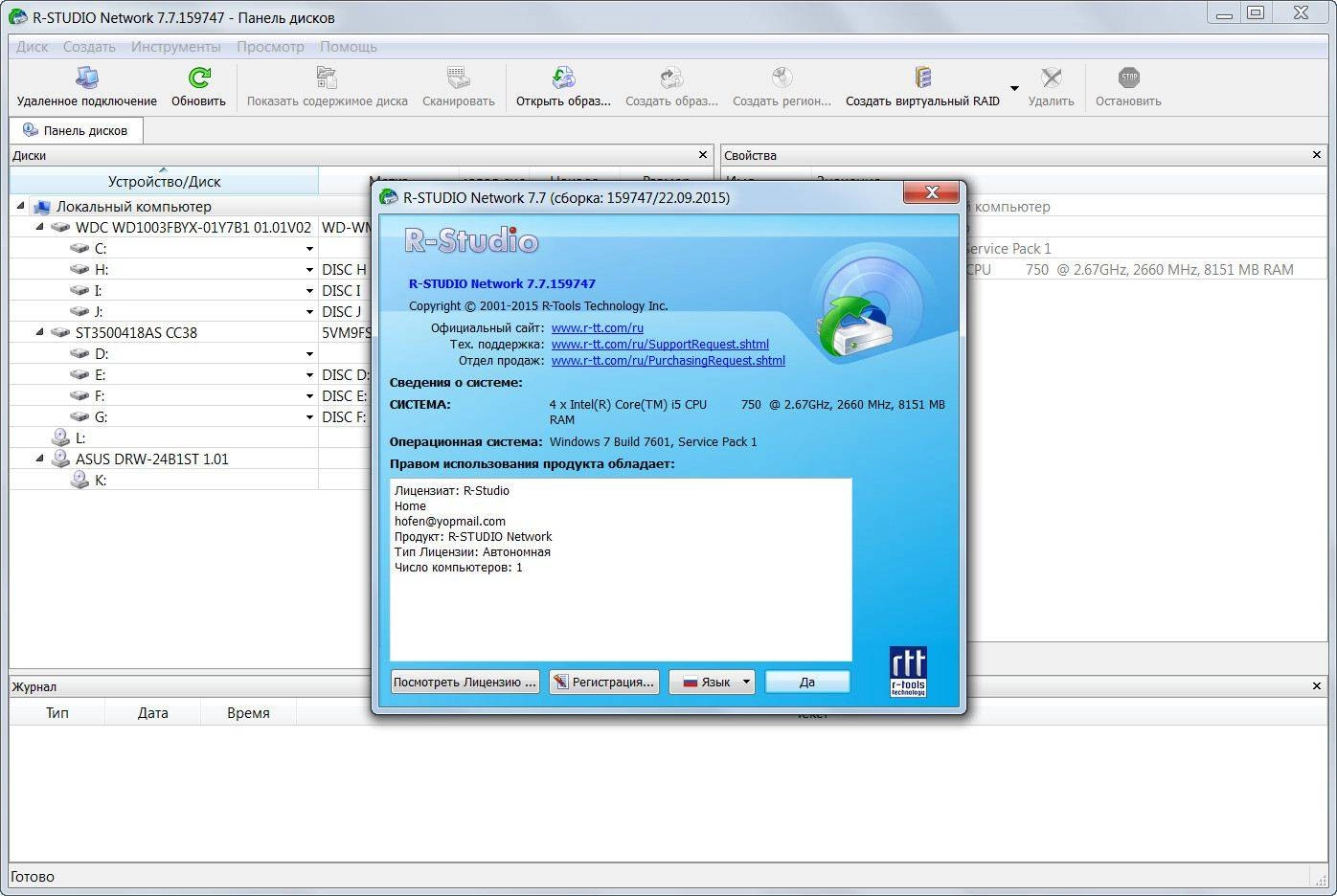Select the F: partition drive icon

pyautogui.click(x=79, y=395)
